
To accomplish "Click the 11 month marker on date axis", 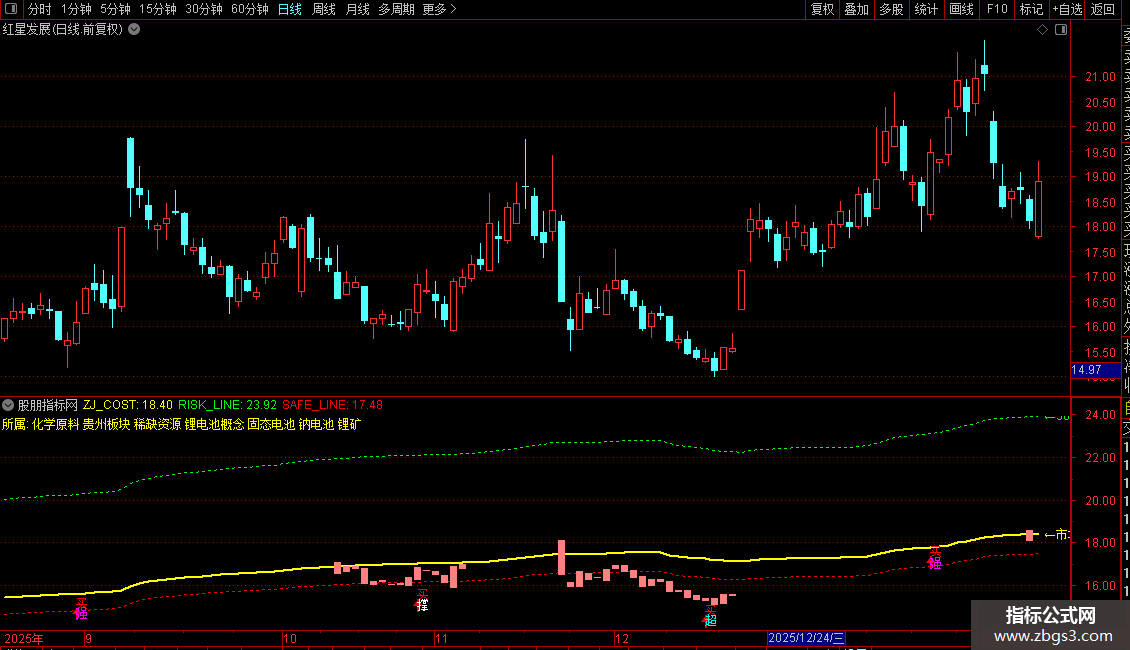I will 441,638.
